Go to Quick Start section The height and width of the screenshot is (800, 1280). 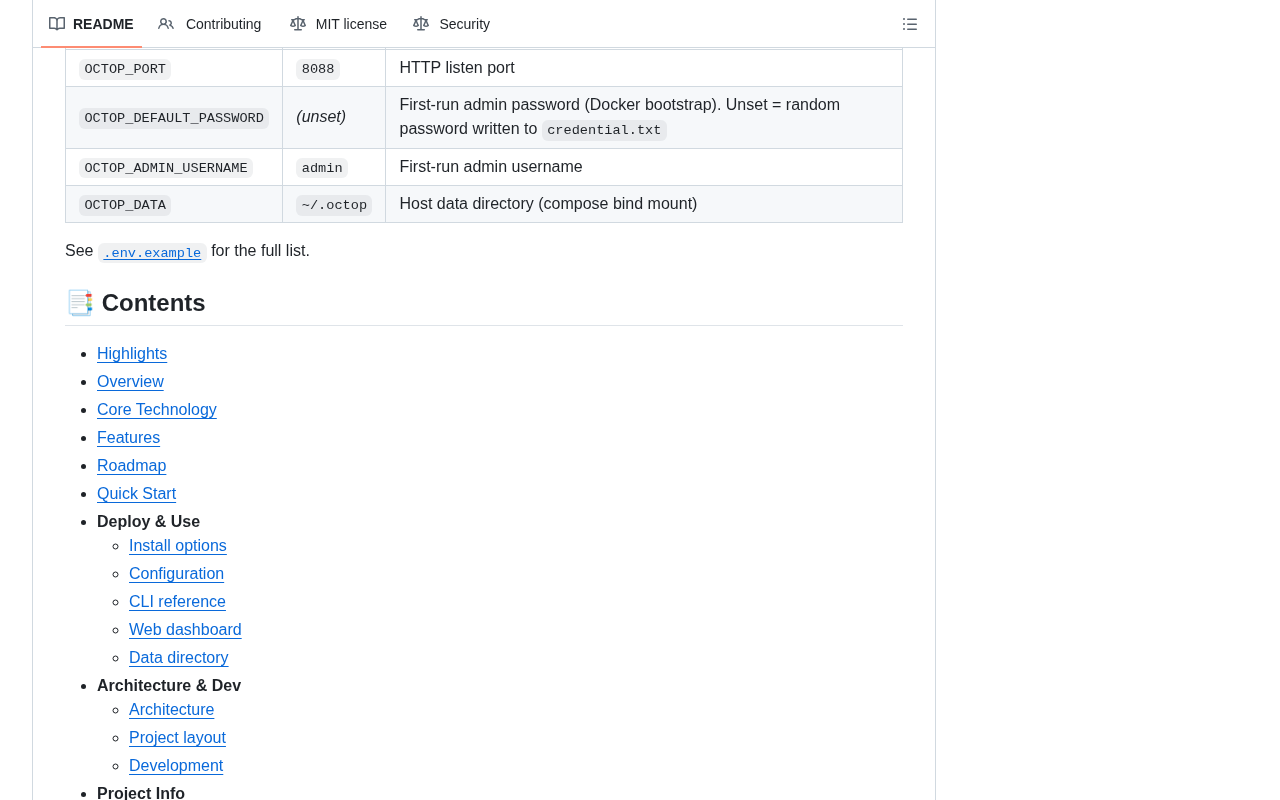pos(136,494)
